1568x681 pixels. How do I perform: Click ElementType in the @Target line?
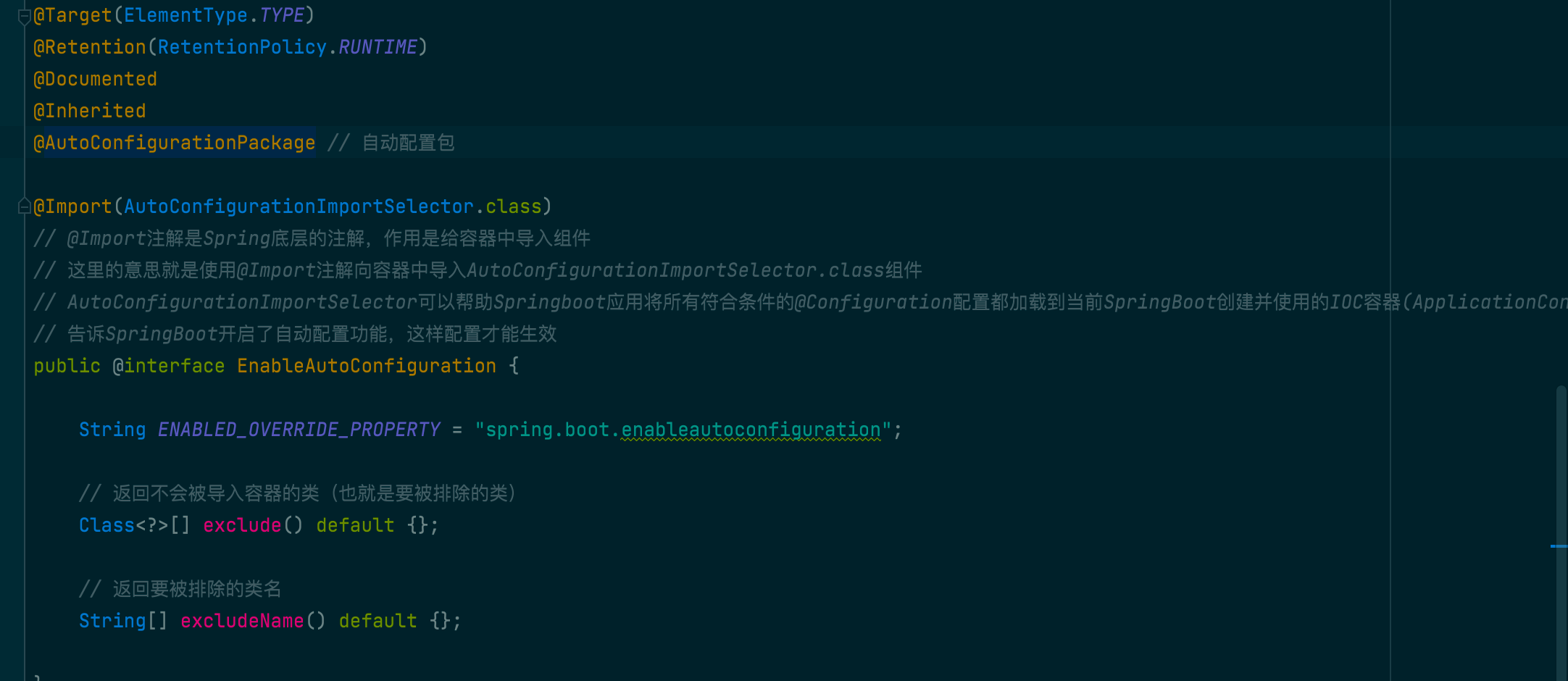(x=185, y=15)
